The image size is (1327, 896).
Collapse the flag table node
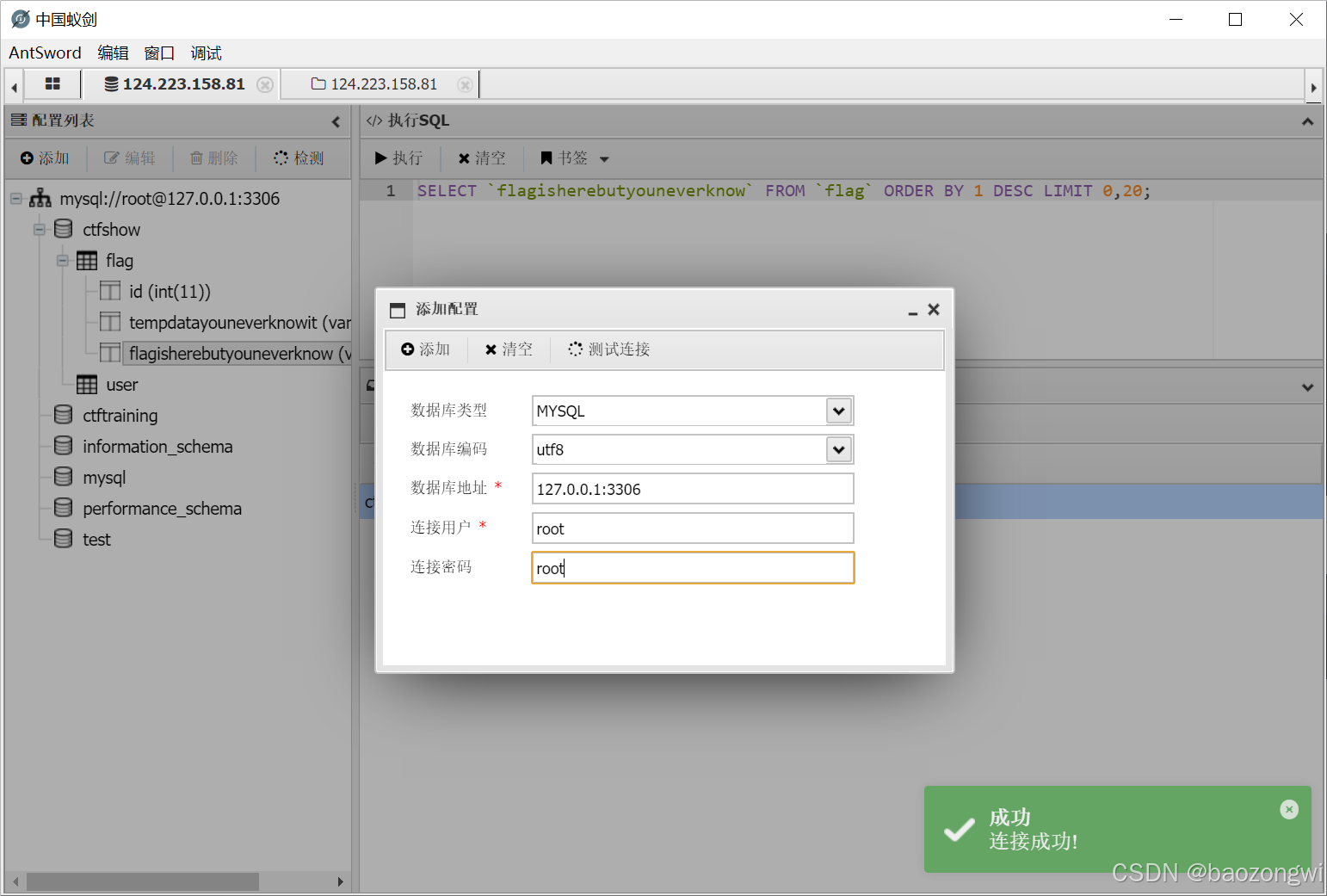[x=62, y=261]
